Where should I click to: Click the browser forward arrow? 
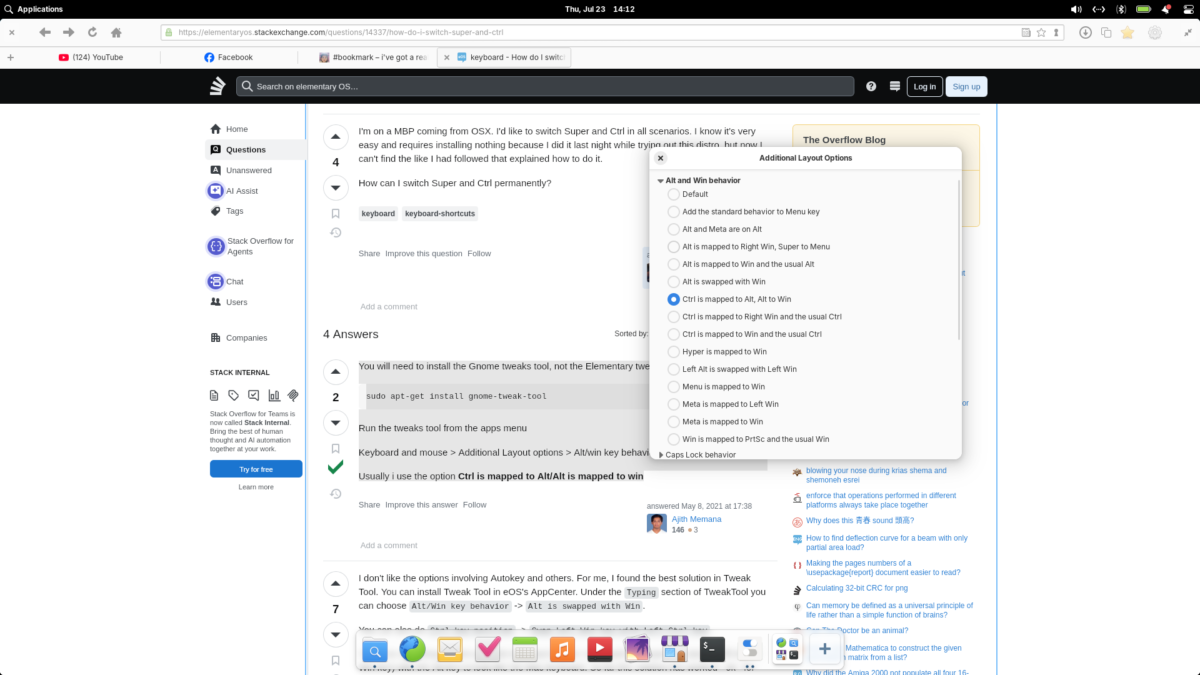69,32
